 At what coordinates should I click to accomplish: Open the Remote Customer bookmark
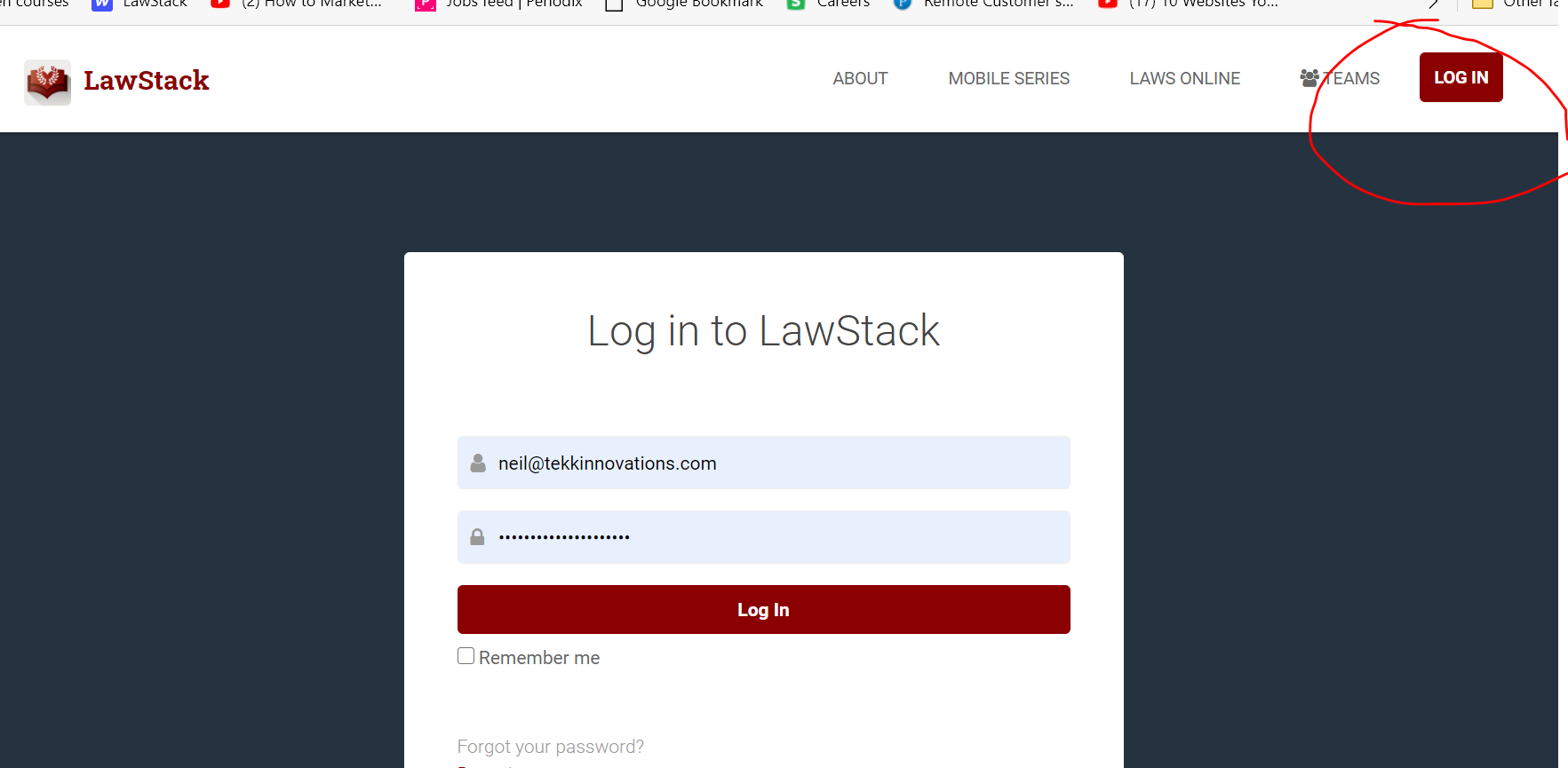pyautogui.click(x=983, y=4)
